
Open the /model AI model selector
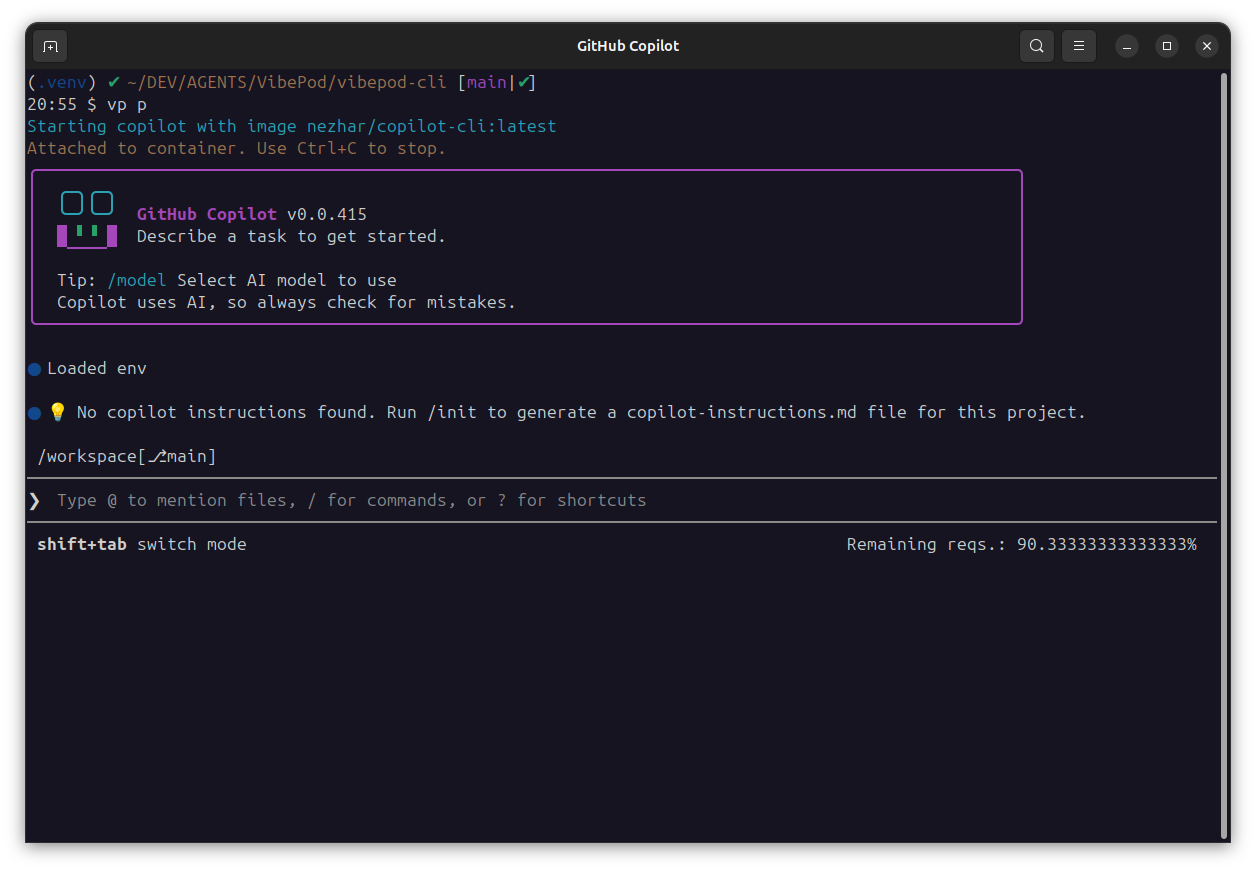pos(136,280)
